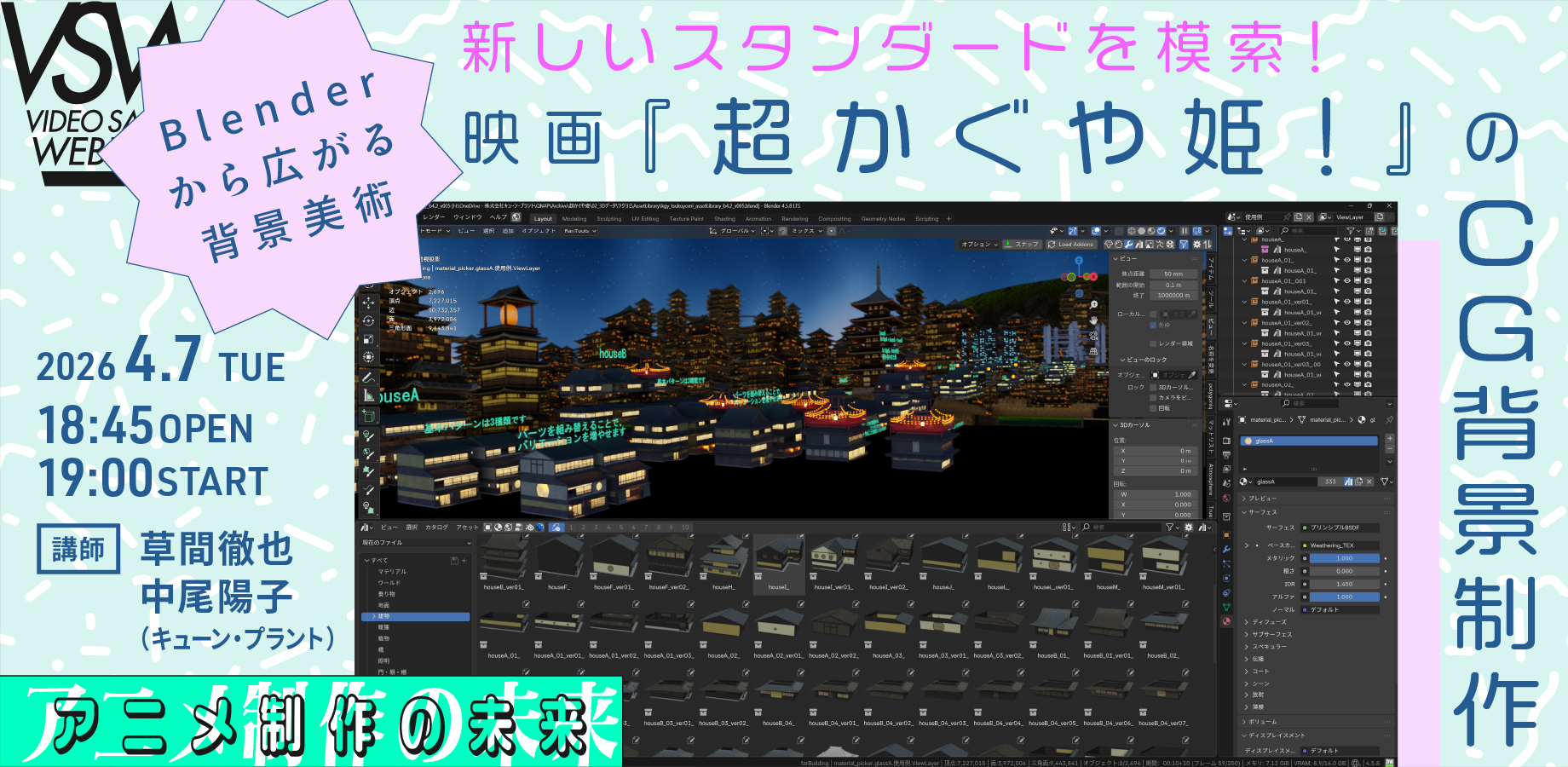Image resolution: width=1568 pixels, height=767 pixels.
Task: Open the Material properties tab in properties editor
Action: click(x=1225, y=622)
